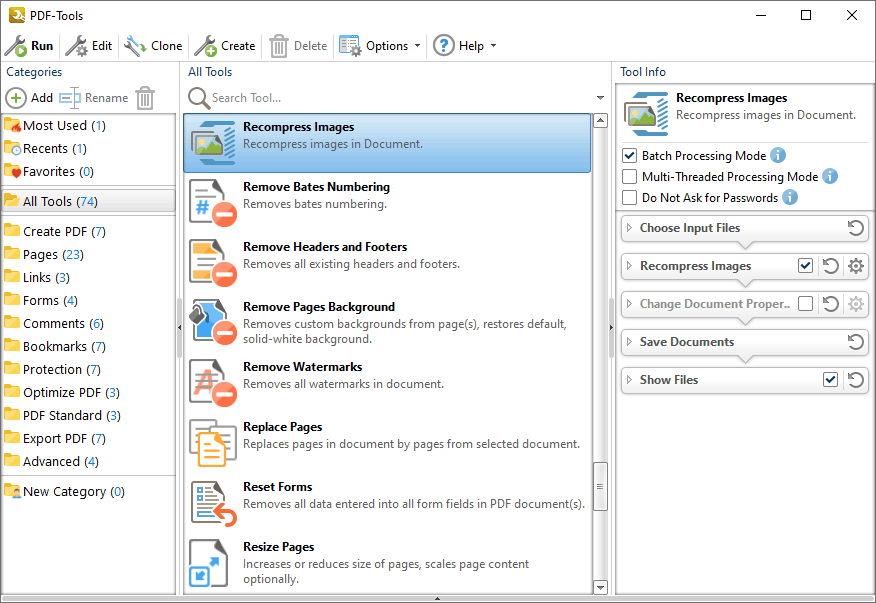Add a new category
This screenshot has height=603, width=876.
click(x=30, y=98)
